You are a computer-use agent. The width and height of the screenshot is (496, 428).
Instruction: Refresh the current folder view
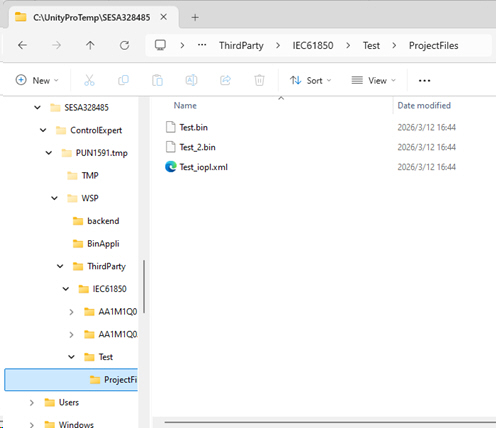point(124,45)
